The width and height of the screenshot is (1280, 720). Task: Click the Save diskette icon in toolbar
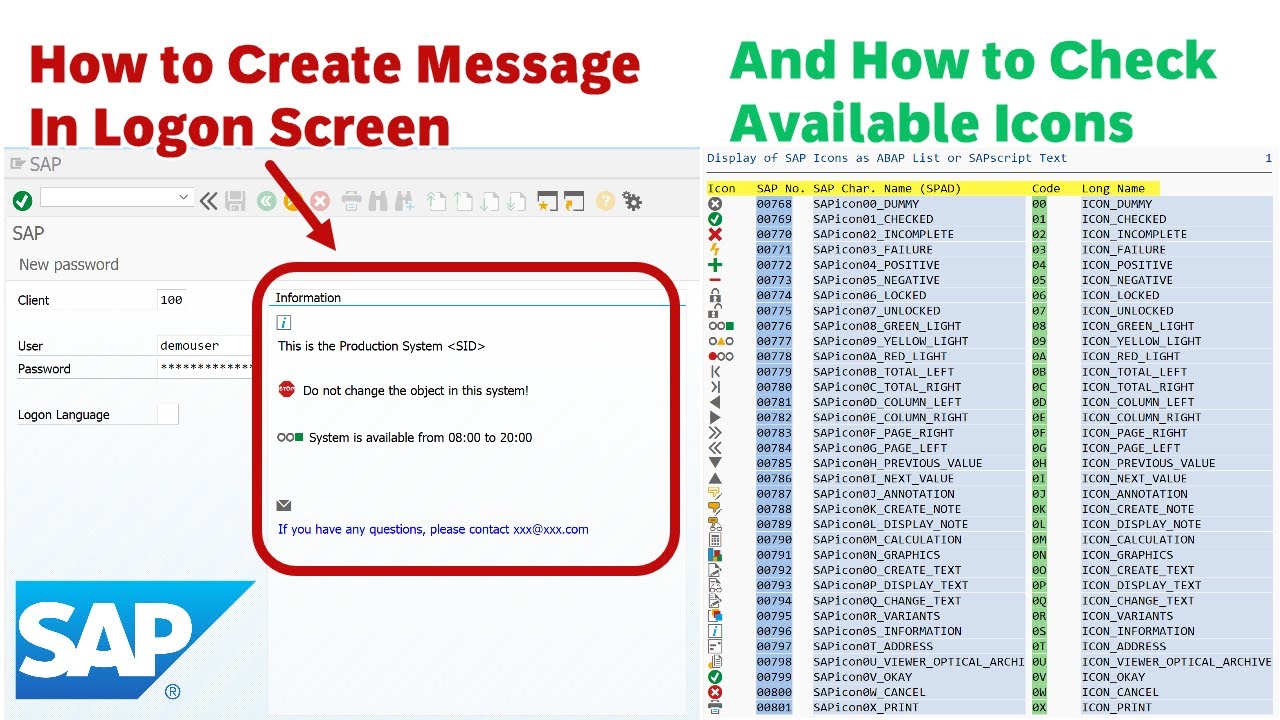click(235, 201)
